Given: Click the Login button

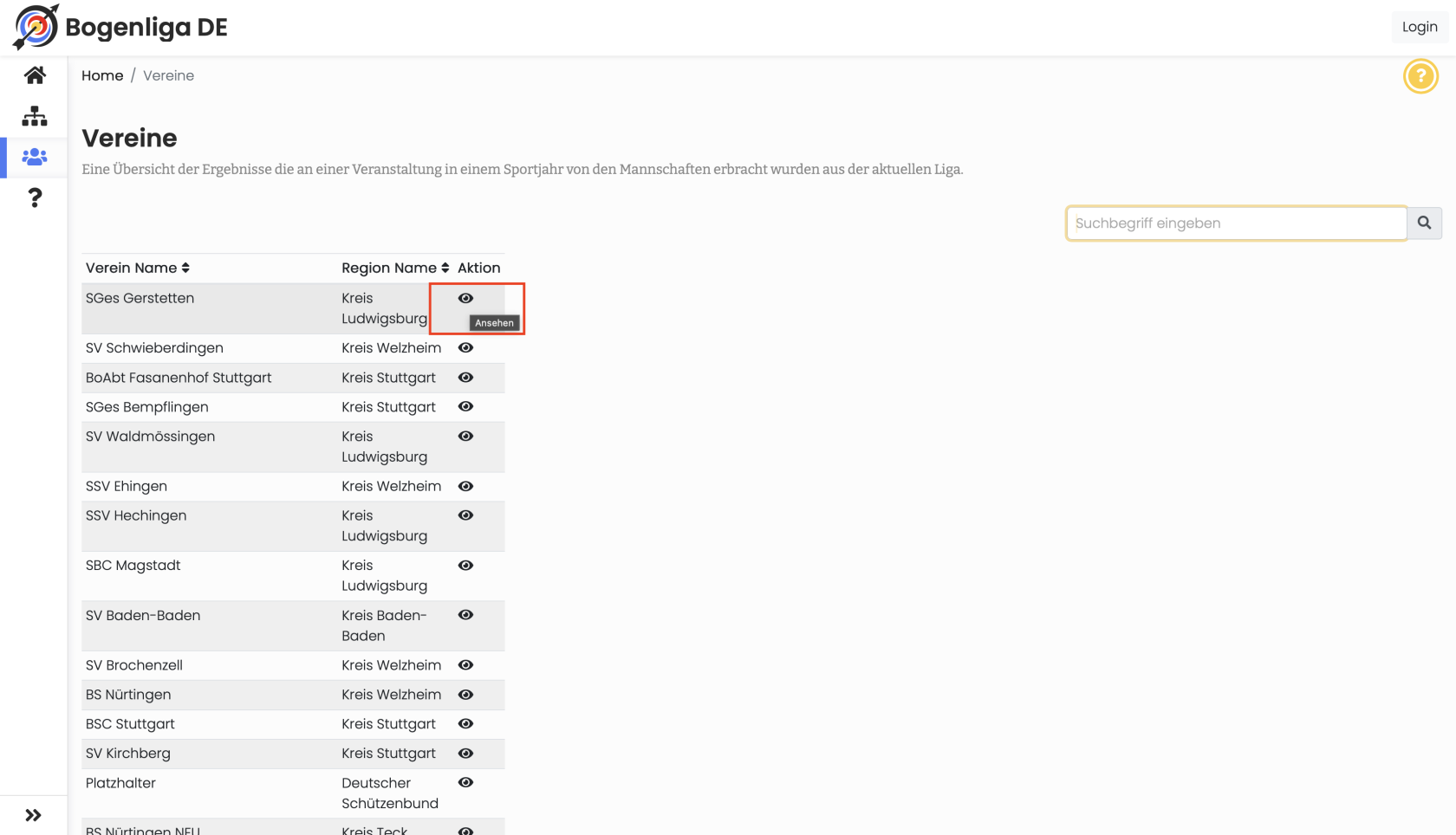Looking at the screenshot, I should [x=1420, y=27].
